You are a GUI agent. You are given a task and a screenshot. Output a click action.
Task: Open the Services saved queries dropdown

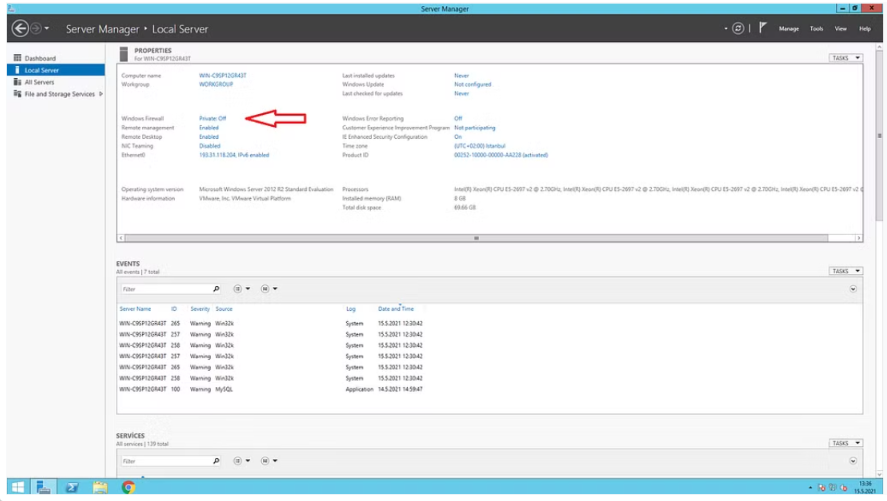(269, 461)
